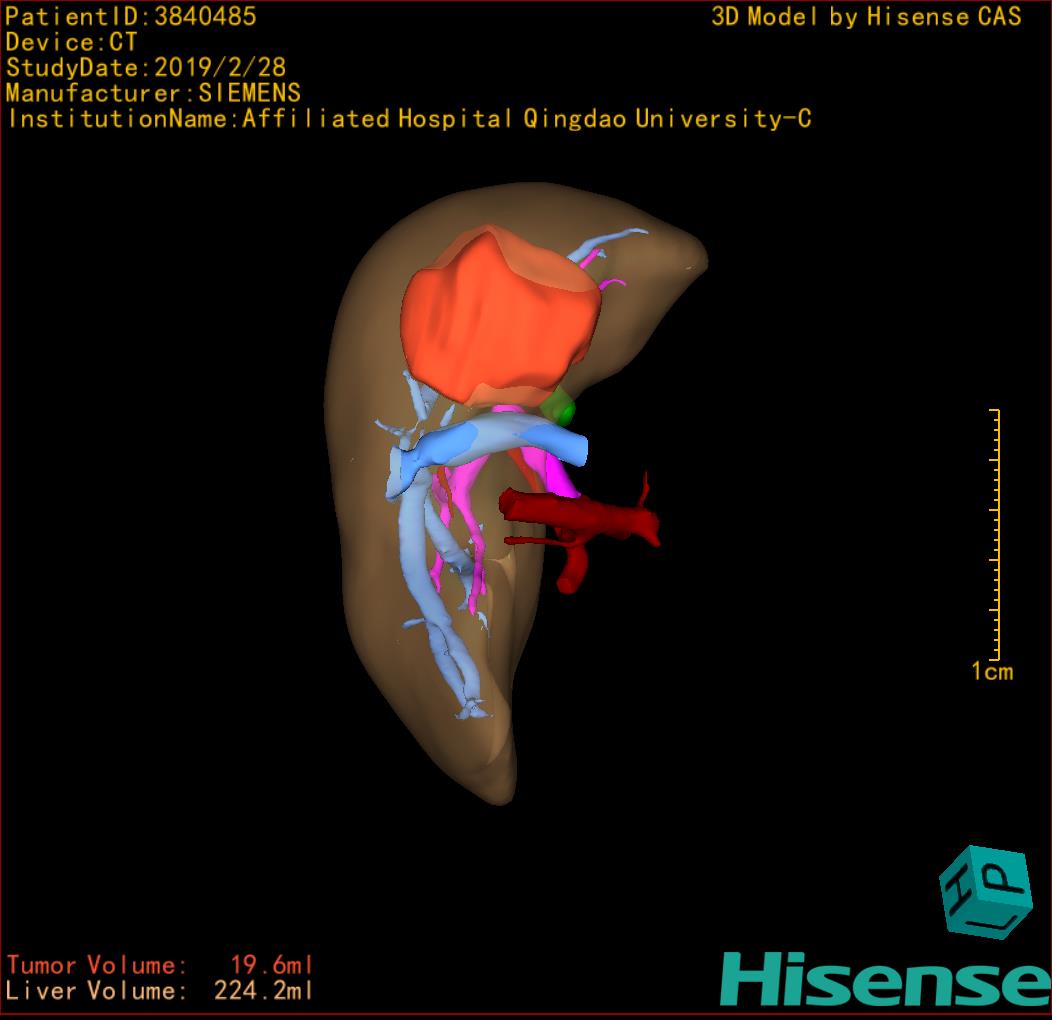Screen dimensions: 1052x1020
Task: Click the Device:CT label
Action: 72,42
